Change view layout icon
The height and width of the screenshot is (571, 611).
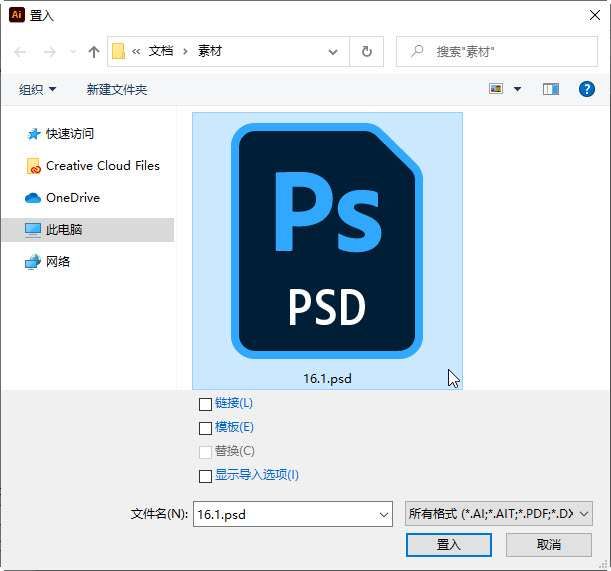pos(496,89)
